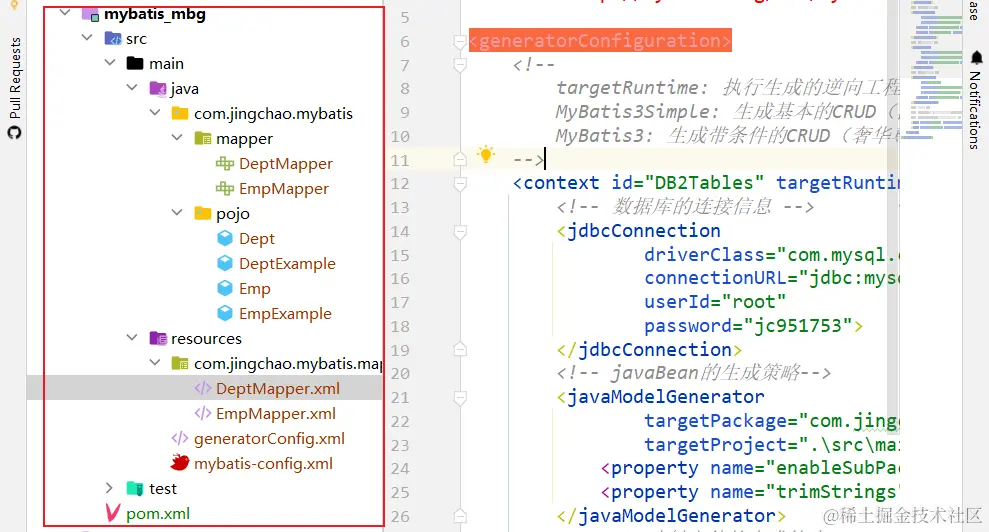
Task: Collapse com.jingchao.mybatis.mapper resources package chevron
Action: tap(155, 362)
